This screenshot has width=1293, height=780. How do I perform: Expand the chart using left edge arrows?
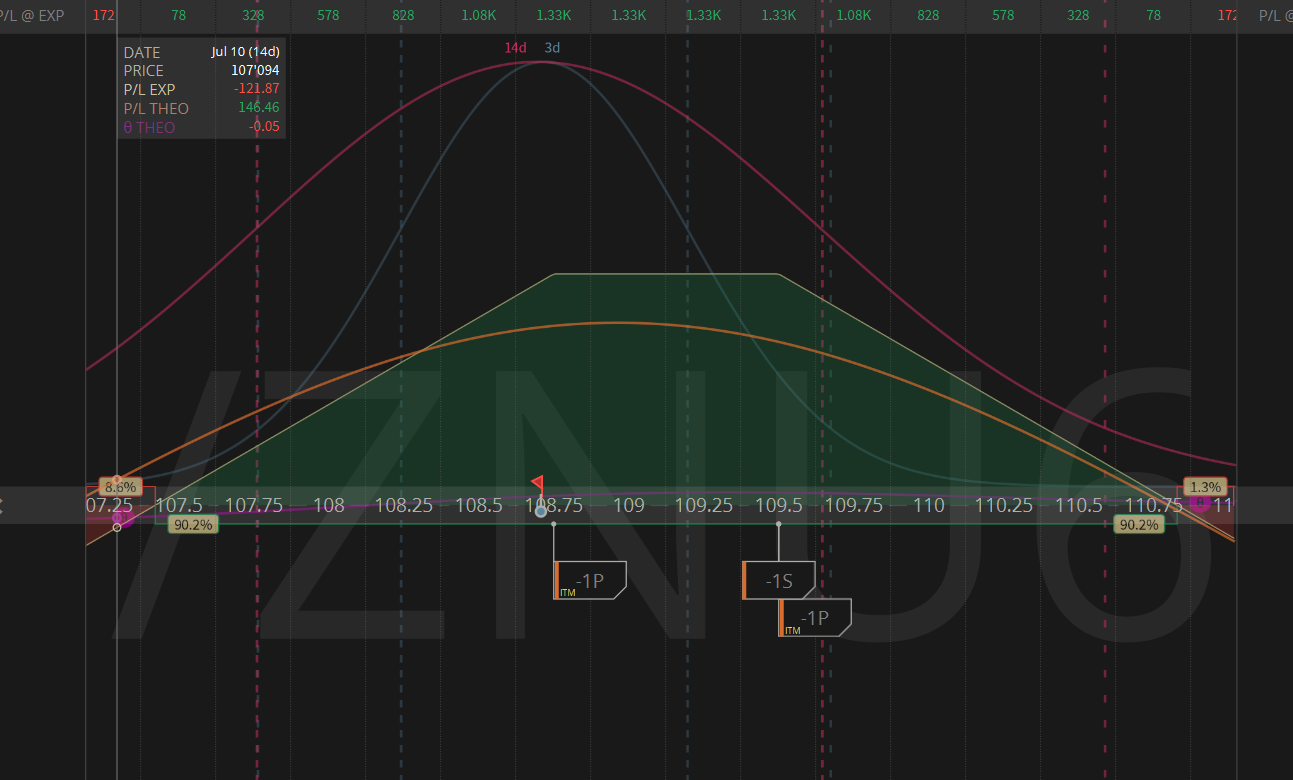point(2,506)
